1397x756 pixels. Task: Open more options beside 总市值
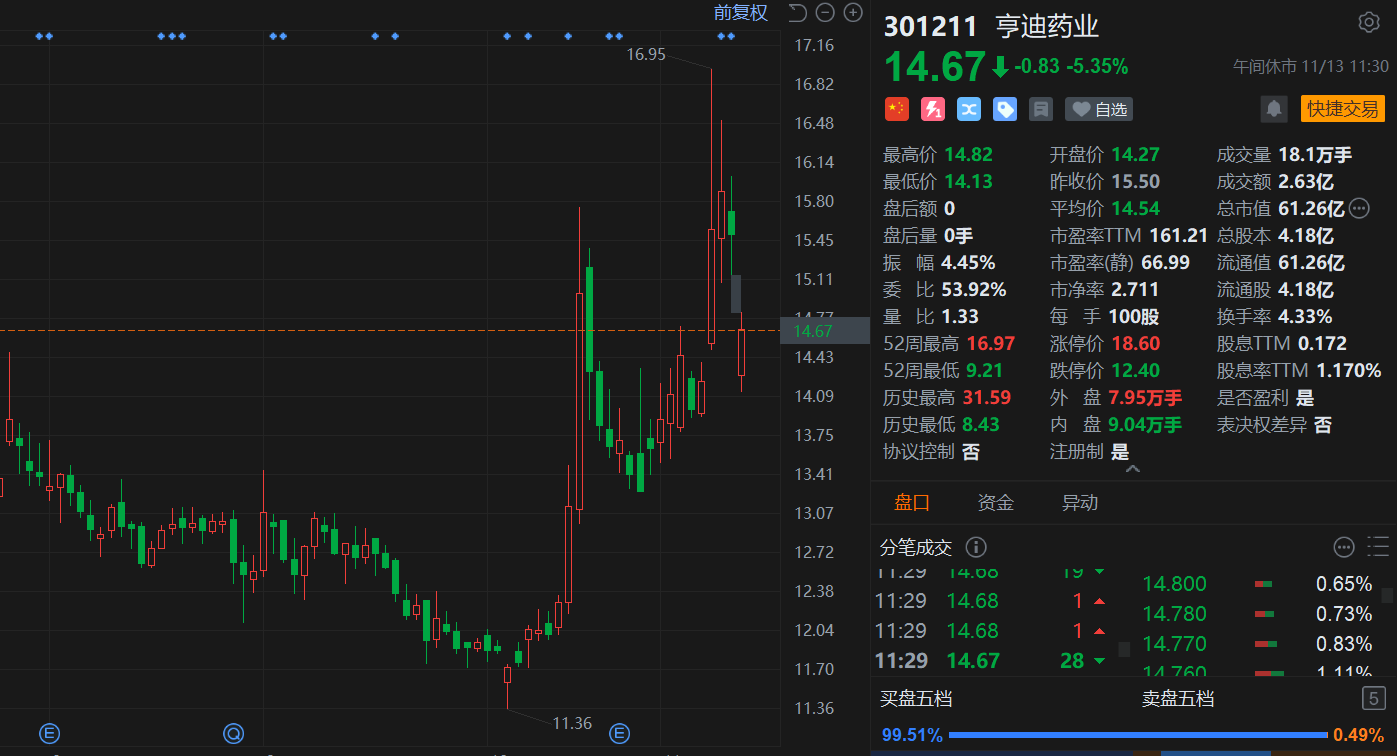point(1359,208)
